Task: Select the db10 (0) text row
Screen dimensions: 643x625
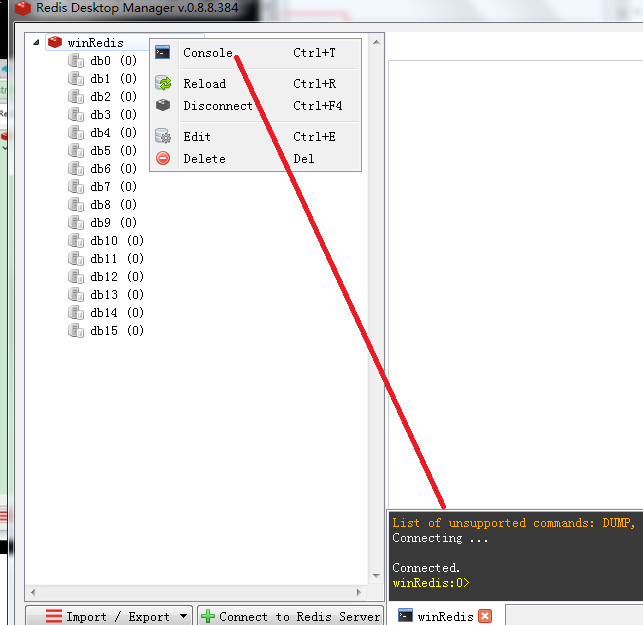Action: 117,241
